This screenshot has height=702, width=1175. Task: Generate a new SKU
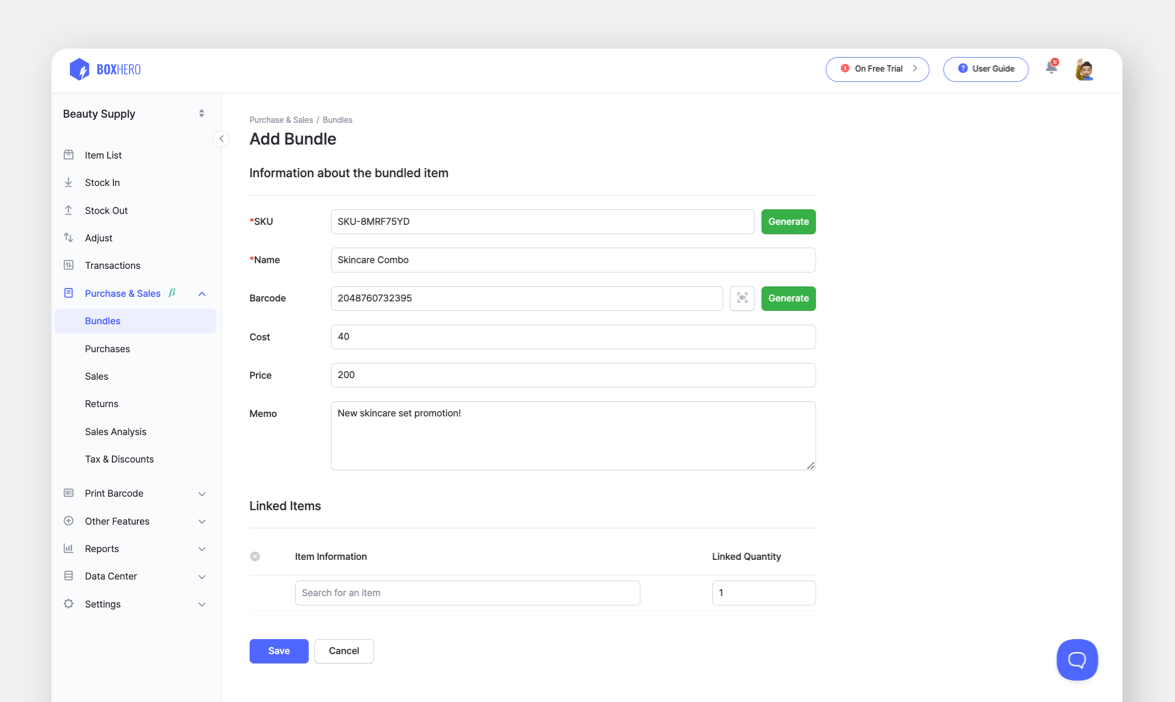coord(788,221)
